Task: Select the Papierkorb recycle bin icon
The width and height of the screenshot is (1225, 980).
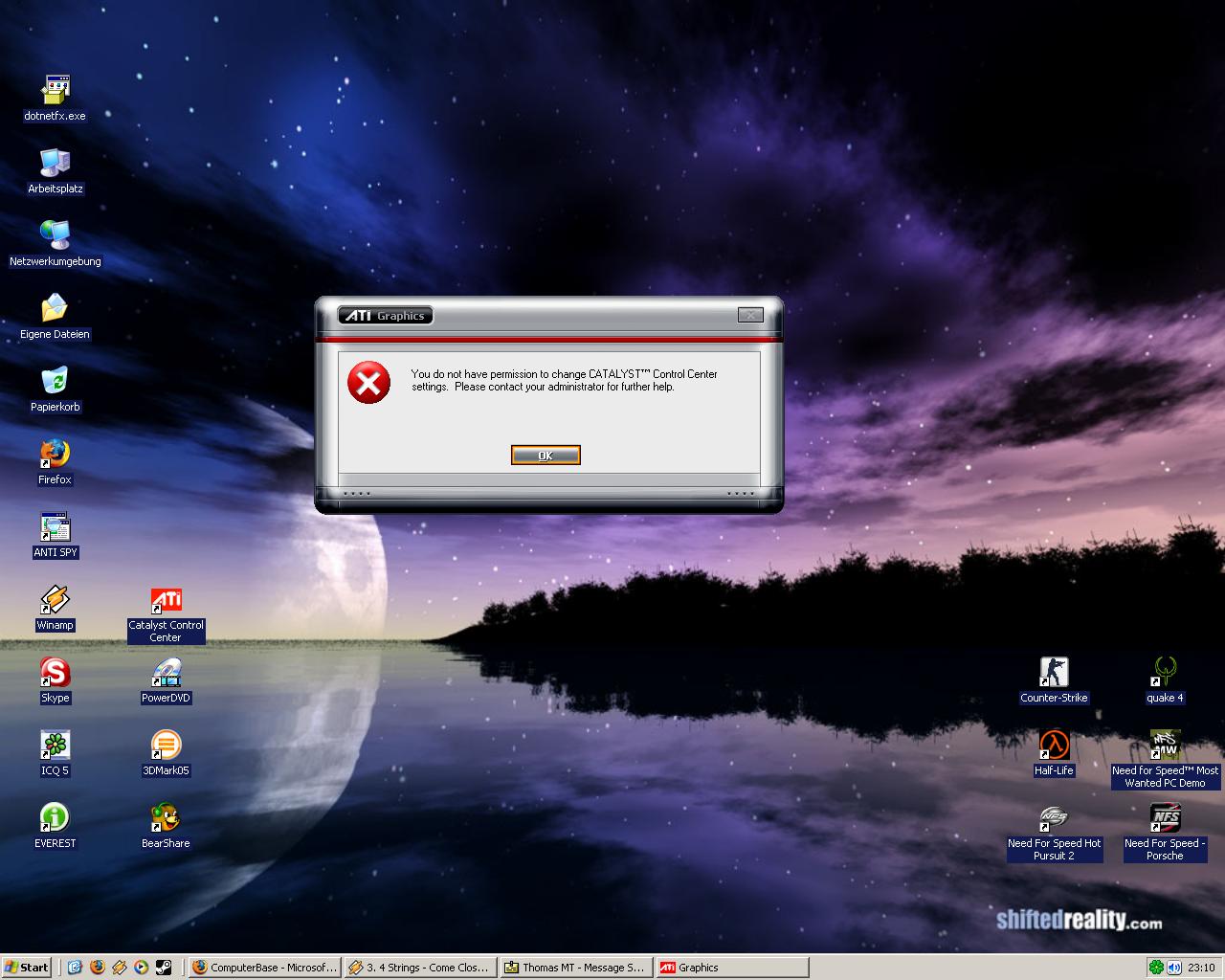Action: tap(56, 390)
